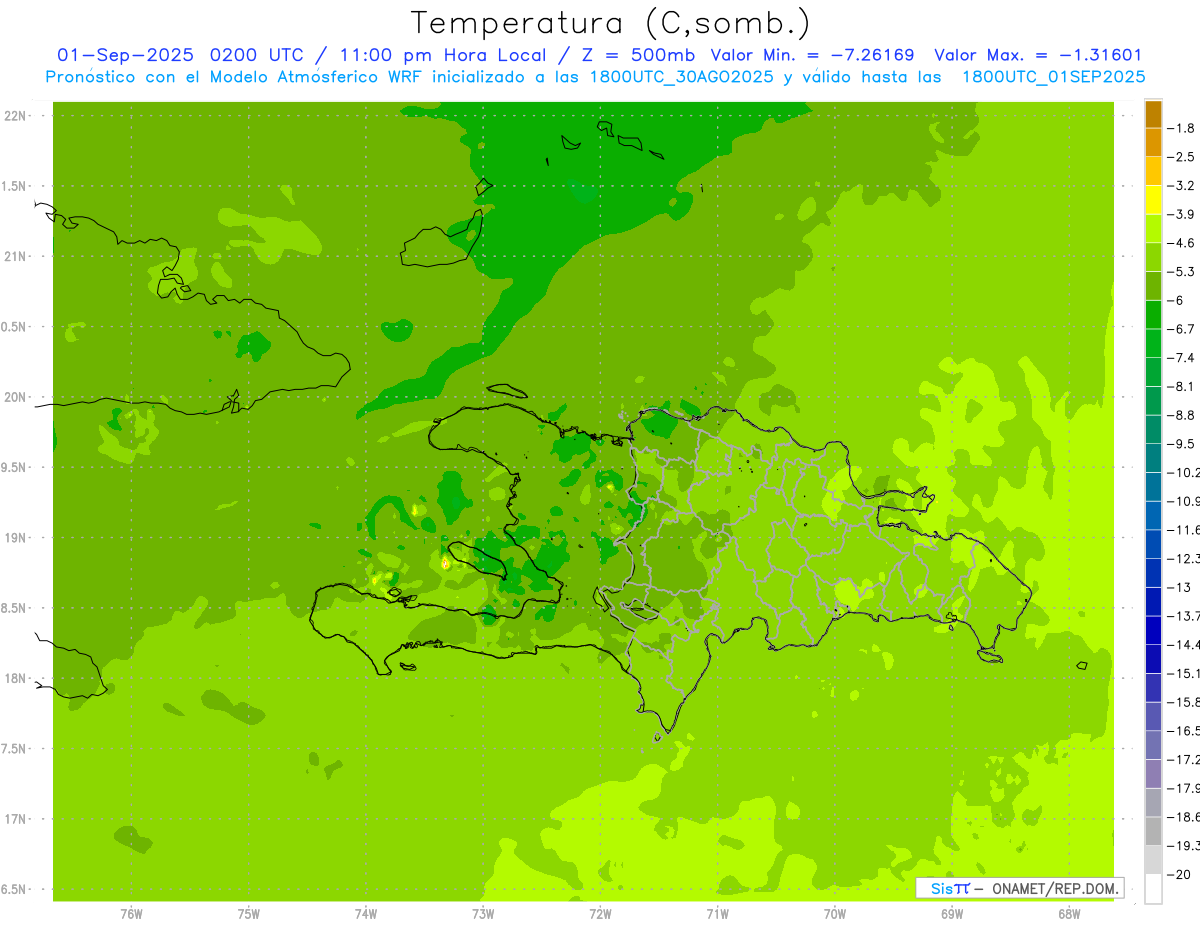Click the '70W' longitude label

(x=835, y=914)
